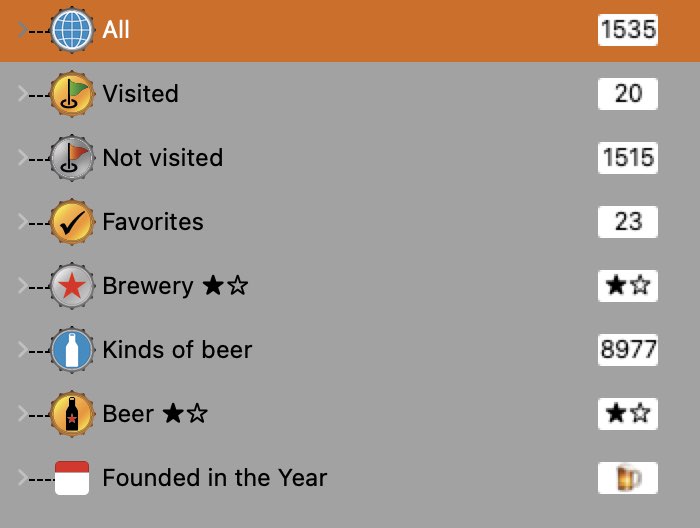
Task: Click the beer mug badge for Founded in the Year
Action: coord(628,478)
